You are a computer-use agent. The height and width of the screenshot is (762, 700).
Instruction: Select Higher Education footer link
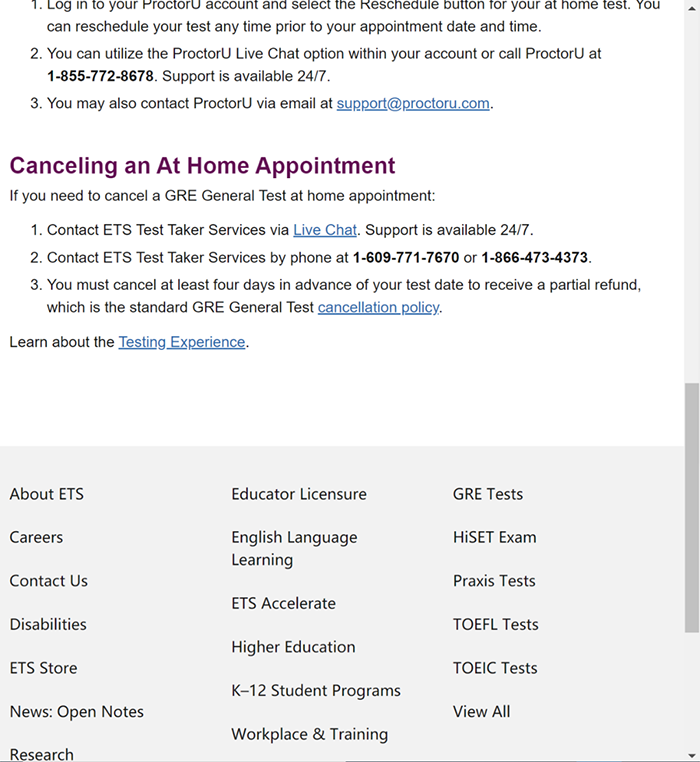click(x=293, y=647)
